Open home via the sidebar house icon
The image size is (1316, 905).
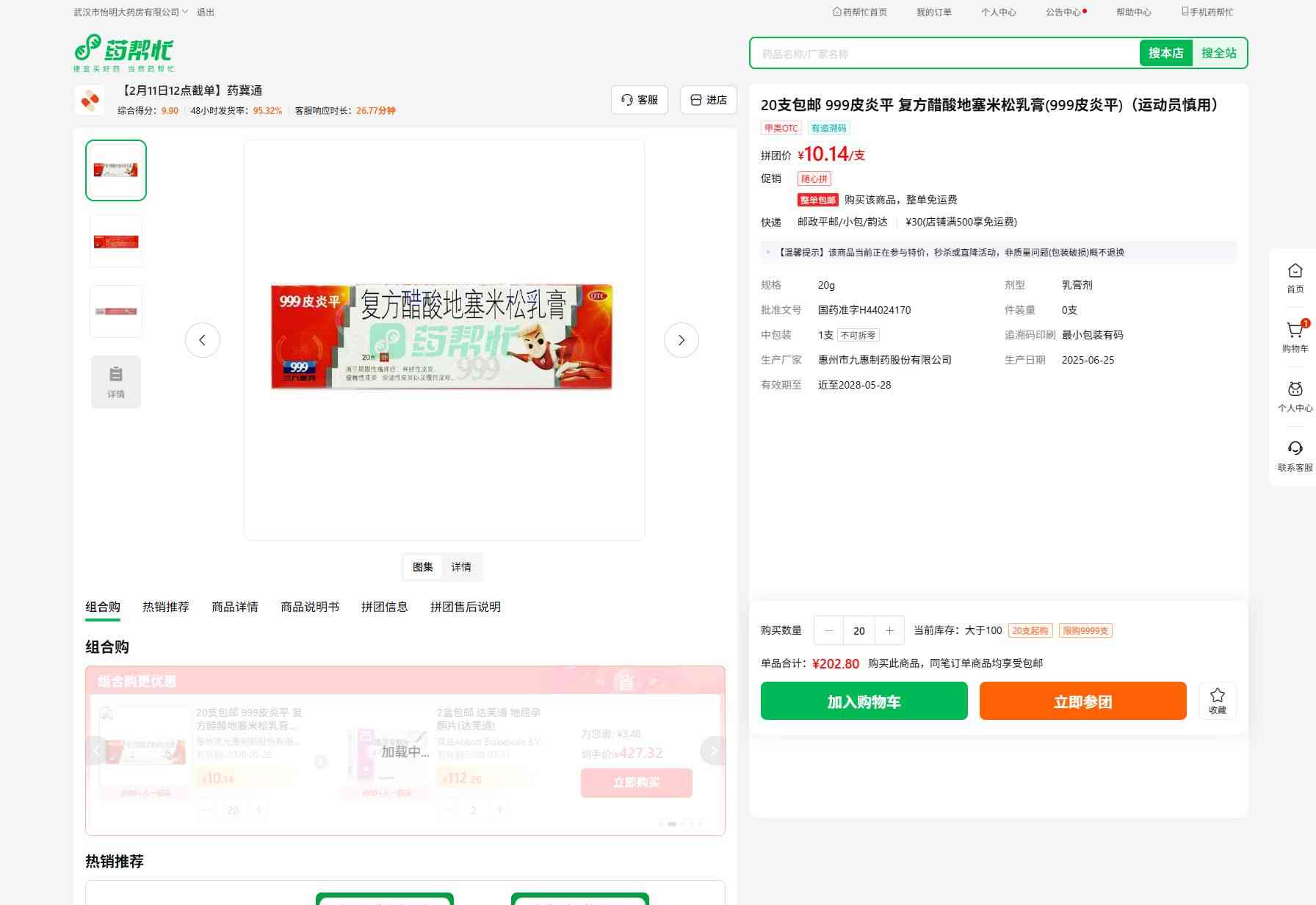point(1295,272)
